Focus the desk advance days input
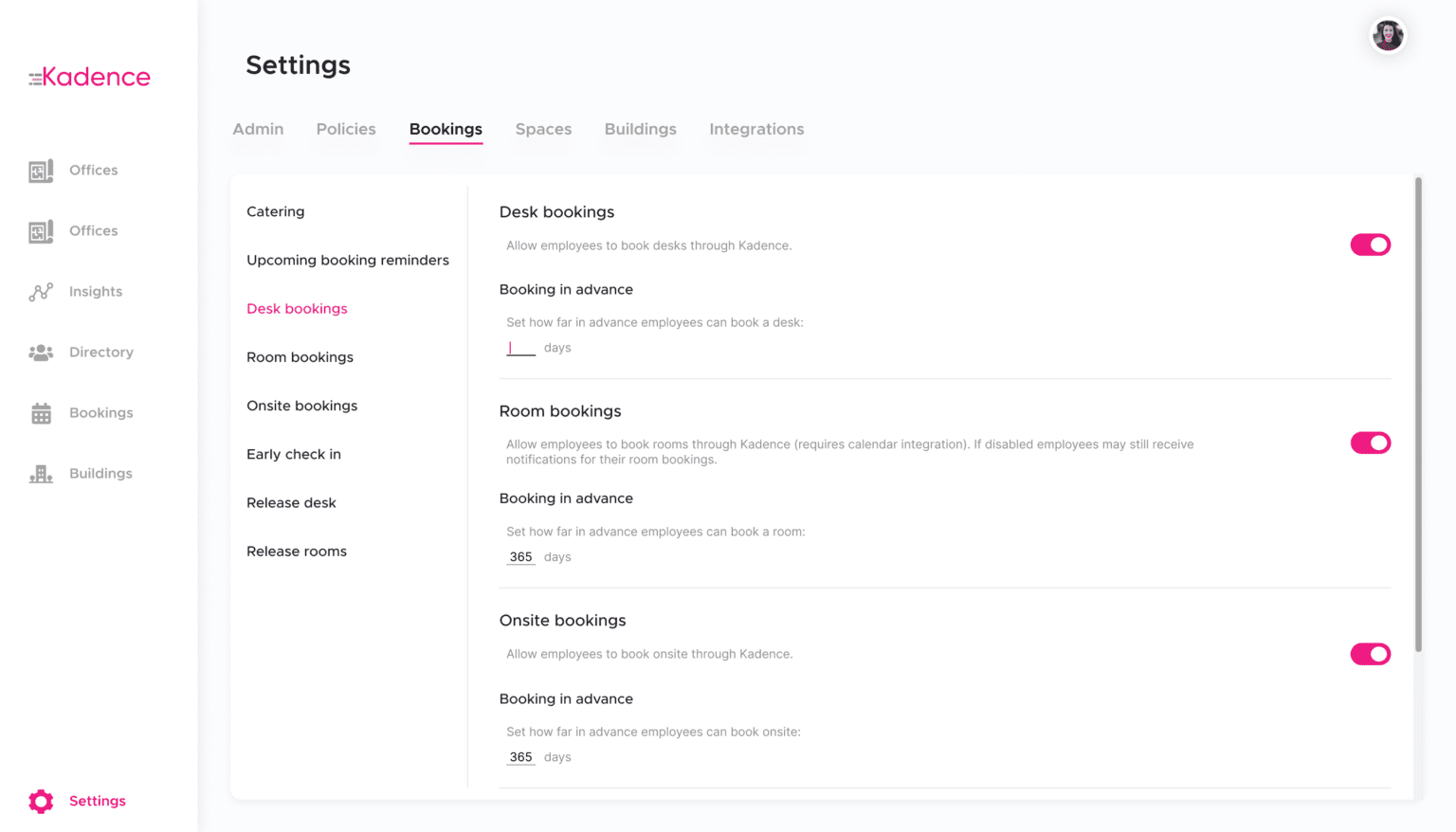The image size is (1456, 832). coord(520,348)
